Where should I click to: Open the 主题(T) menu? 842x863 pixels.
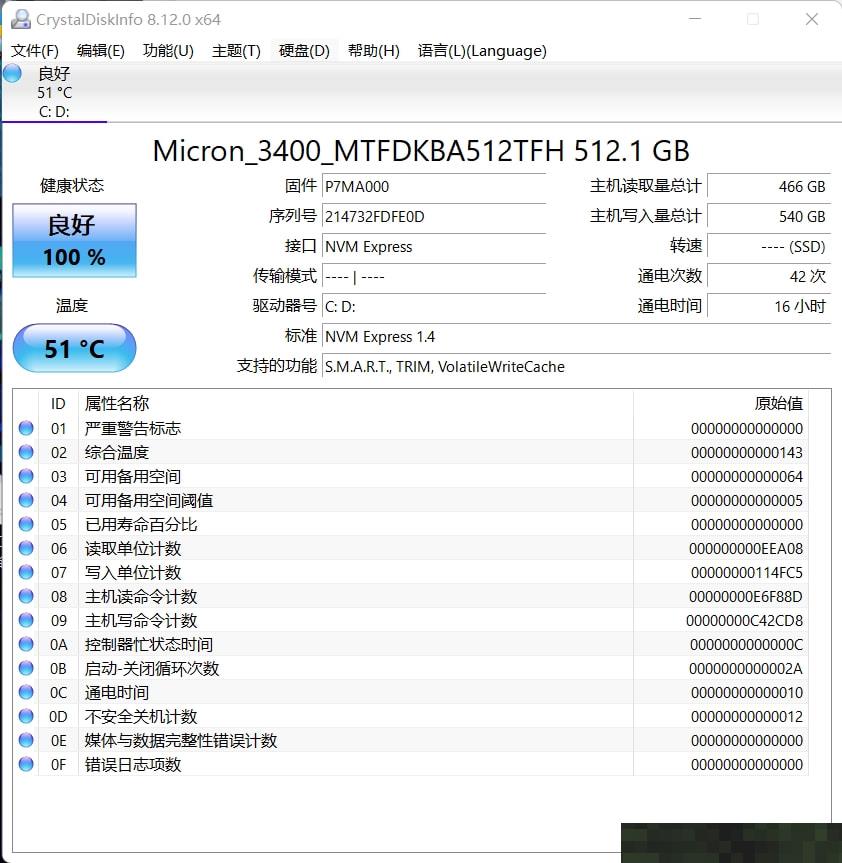pyautogui.click(x=236, y=51)
